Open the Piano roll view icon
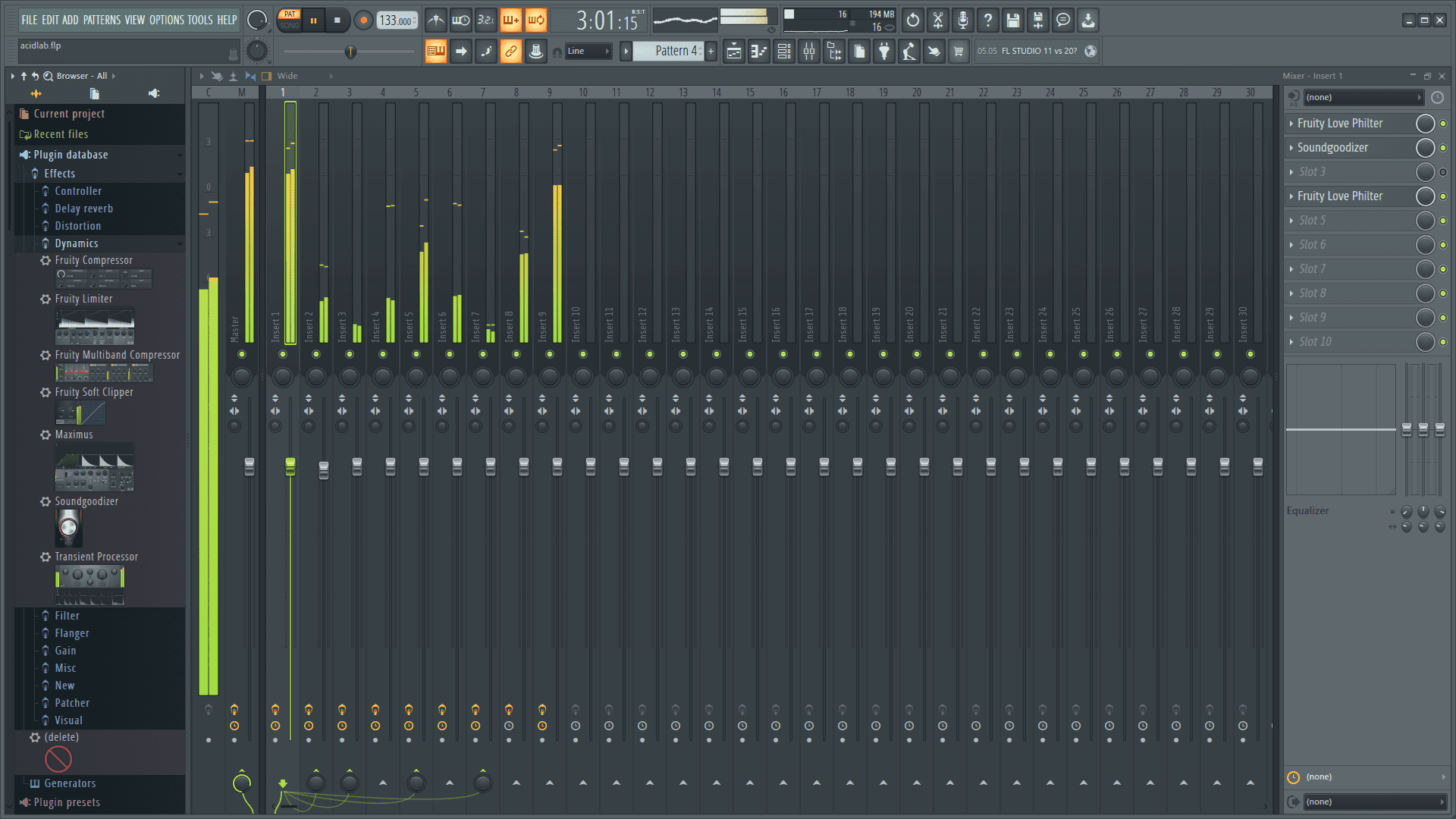The width and height of the screenshot is (1456, 819). (759, 52)
